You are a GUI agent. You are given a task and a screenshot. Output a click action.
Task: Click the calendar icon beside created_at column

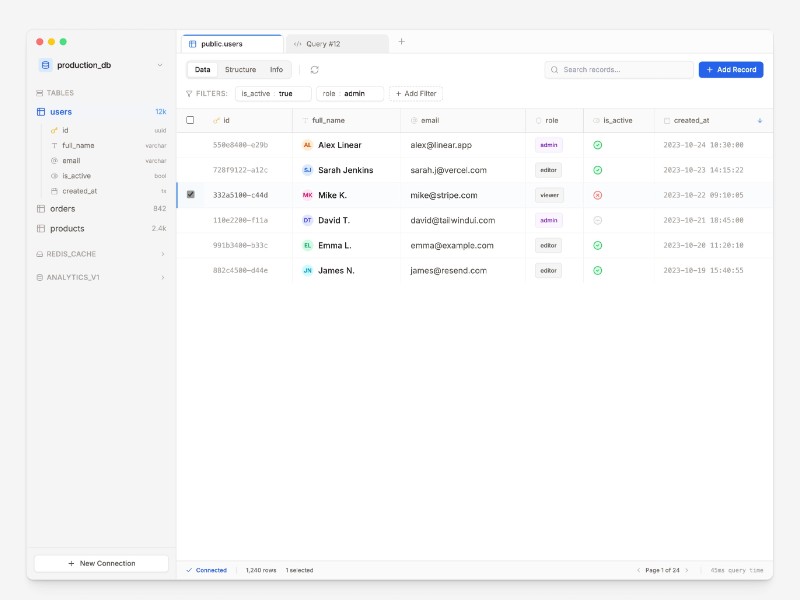pos(666,119)
